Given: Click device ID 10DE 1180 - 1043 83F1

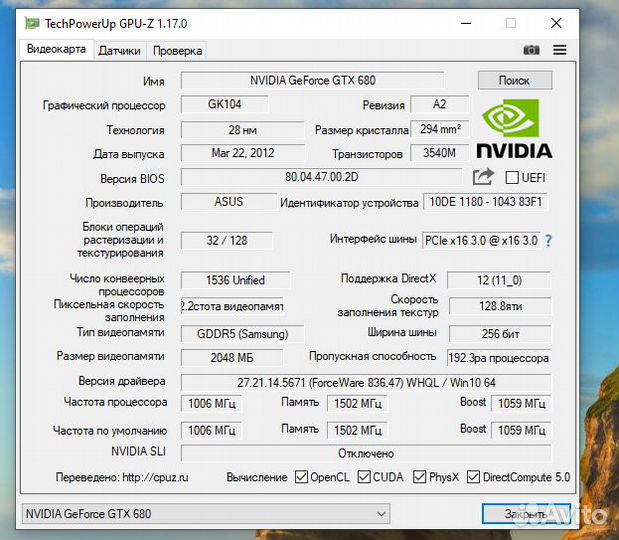Looking at the screenshot, I should [x=485, y=202].
